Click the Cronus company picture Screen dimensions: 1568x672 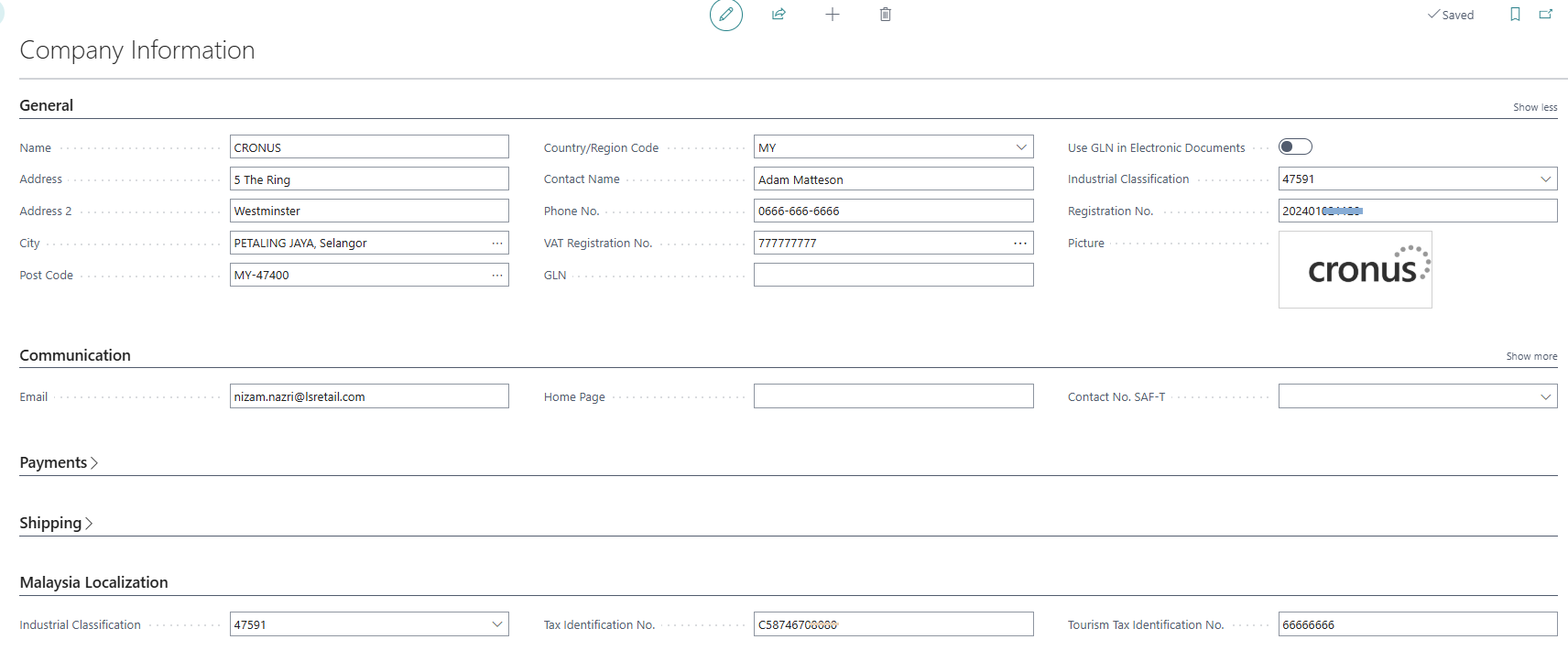coord(1355,270)
